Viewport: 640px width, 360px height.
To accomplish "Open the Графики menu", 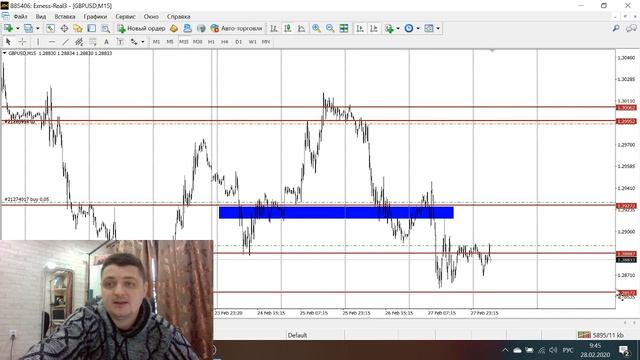I will 95,17.
